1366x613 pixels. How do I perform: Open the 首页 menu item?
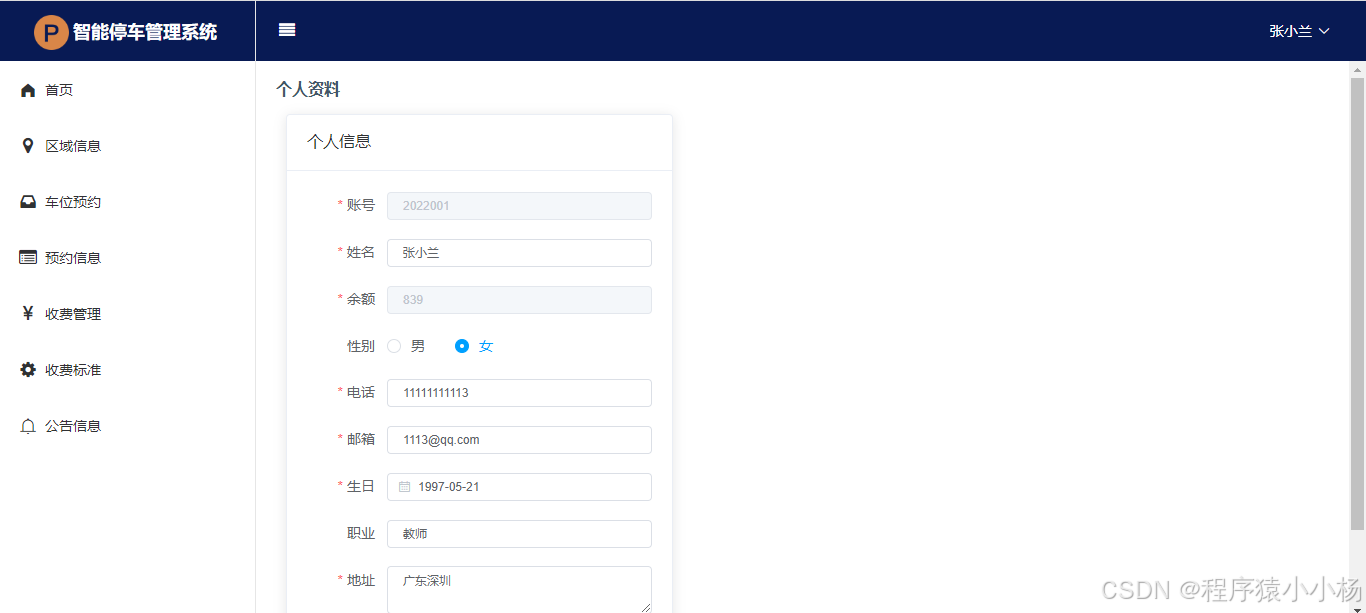coord(127,90)
